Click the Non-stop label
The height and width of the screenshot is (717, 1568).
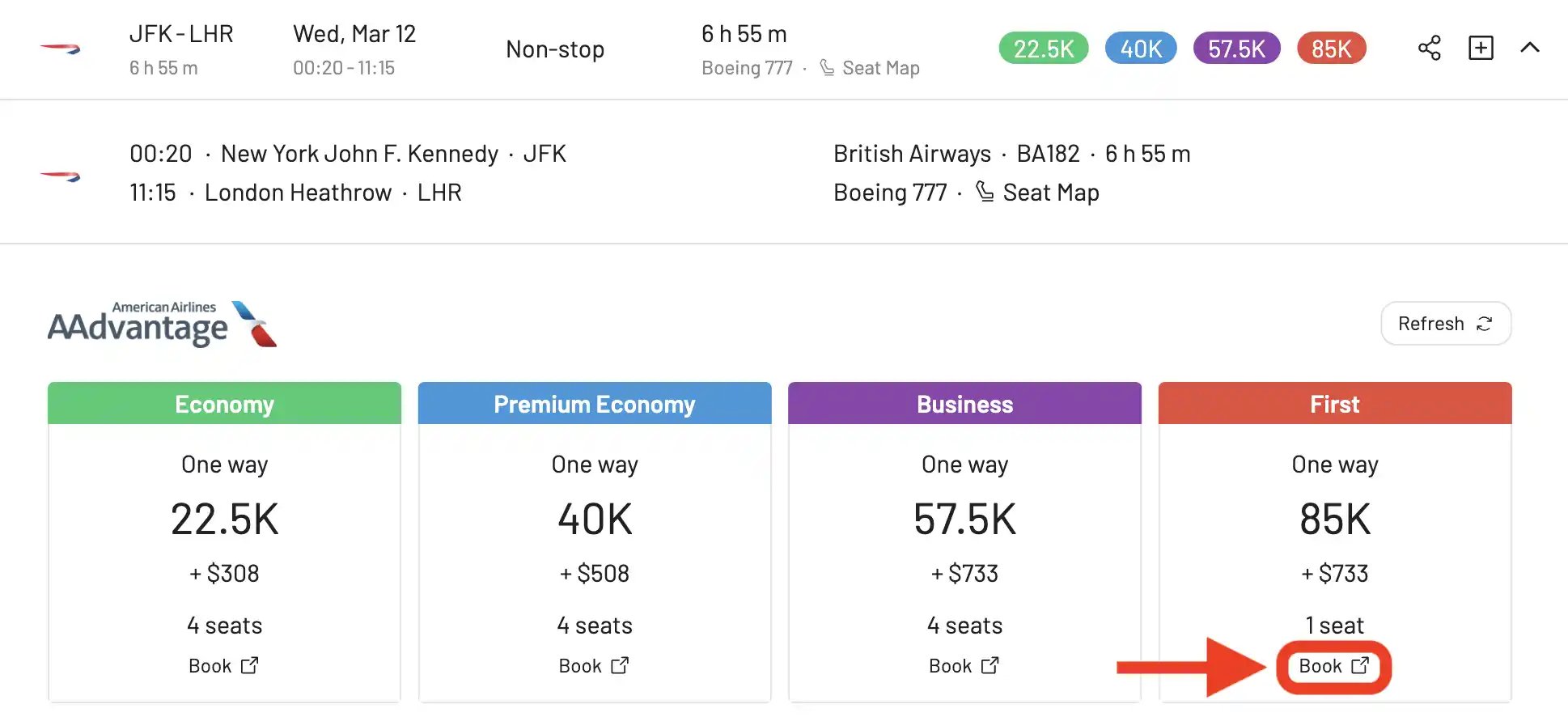click(x=555, y=49)
